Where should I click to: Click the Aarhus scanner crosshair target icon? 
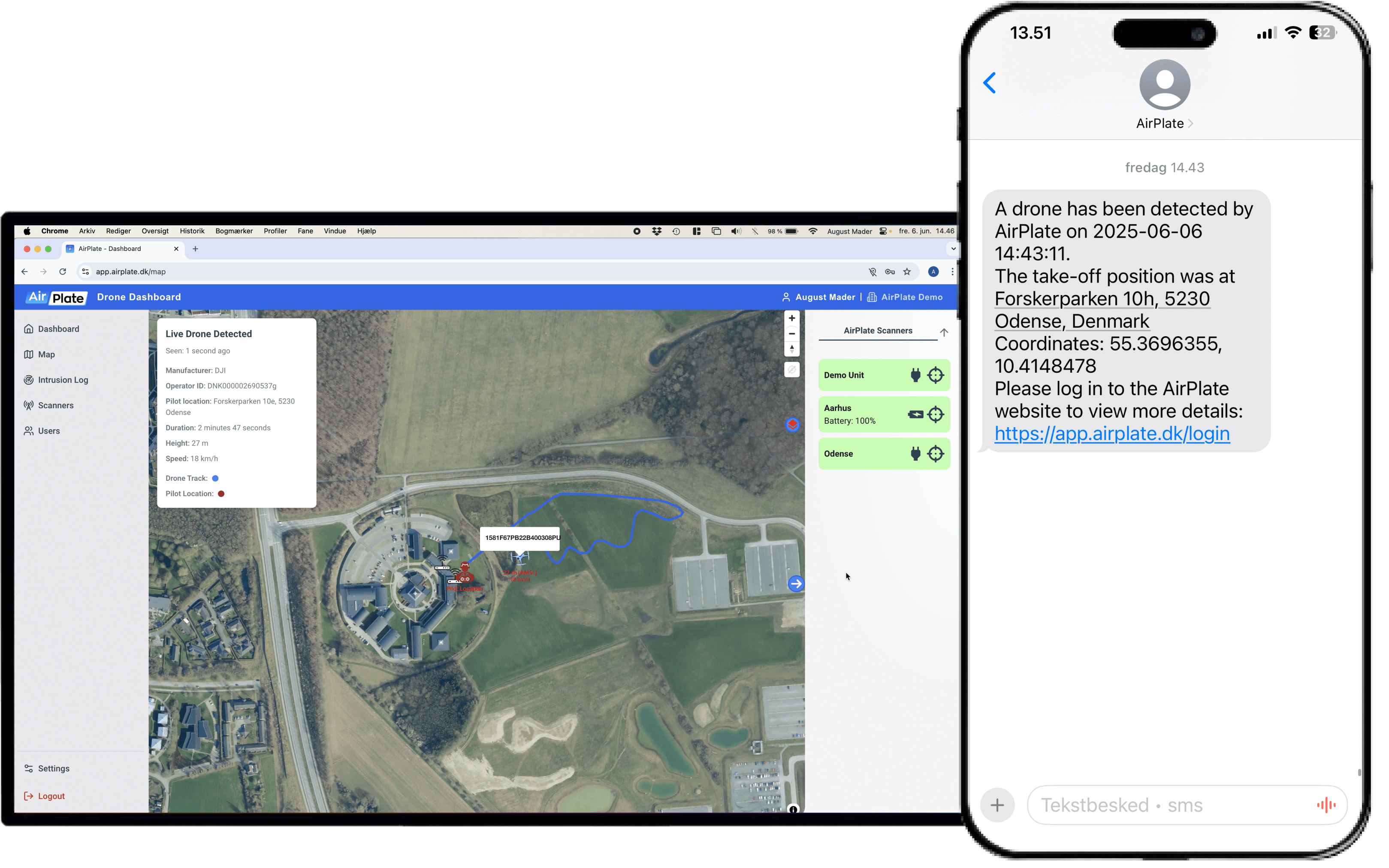(936, 414)
